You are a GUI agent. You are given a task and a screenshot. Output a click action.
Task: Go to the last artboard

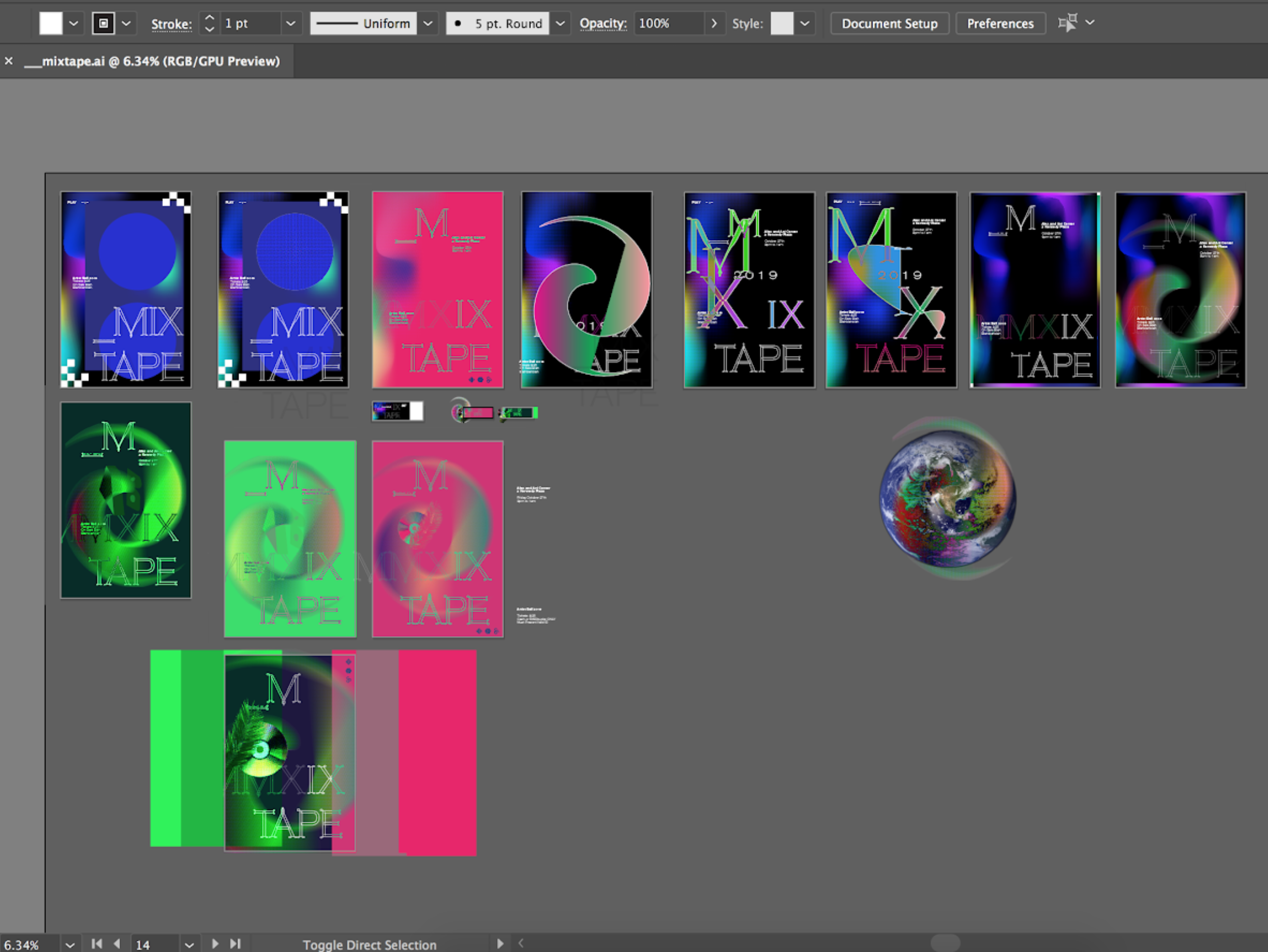tap(235, 944)
